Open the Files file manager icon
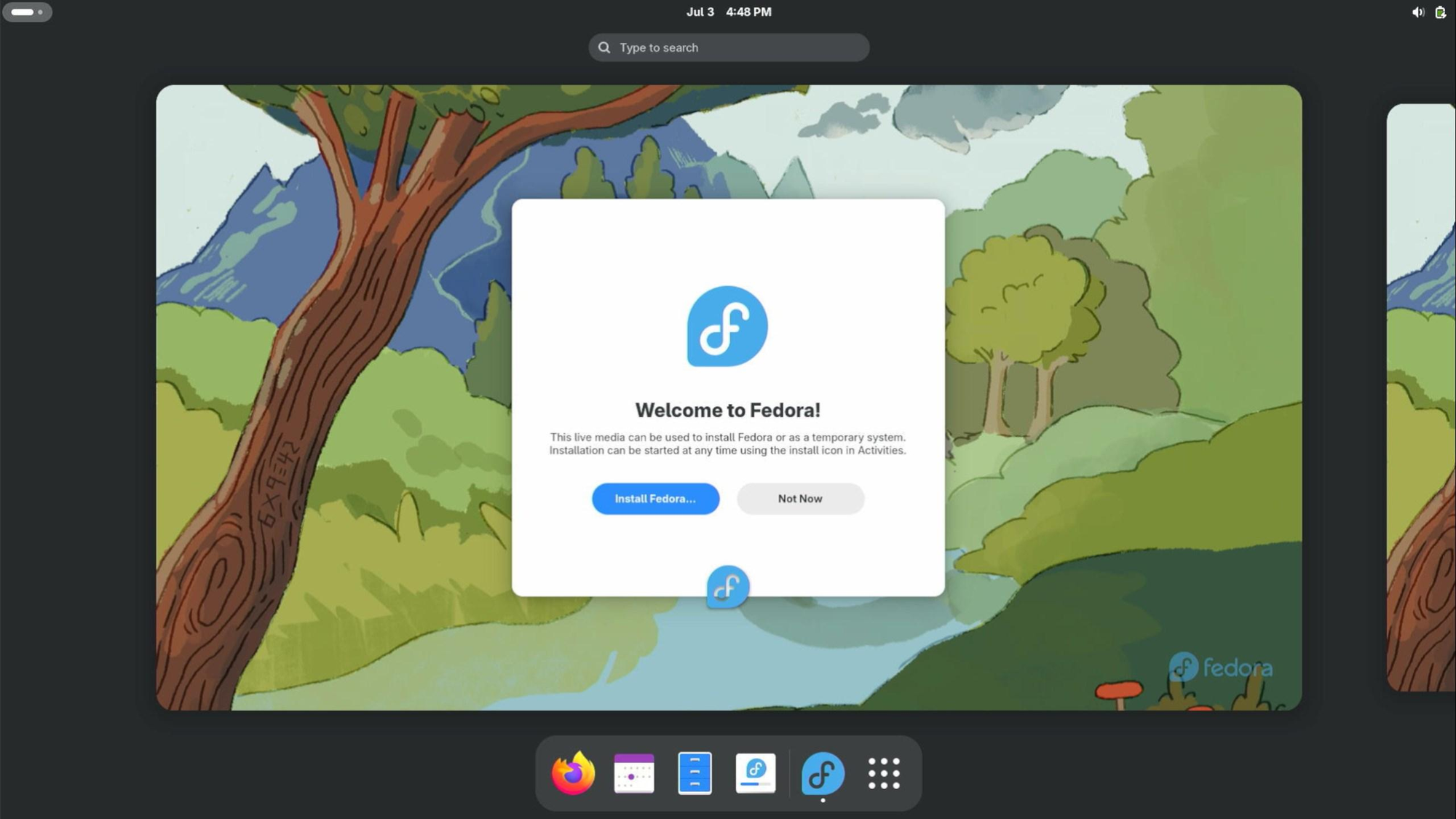1456x819 pixels. 695,773
